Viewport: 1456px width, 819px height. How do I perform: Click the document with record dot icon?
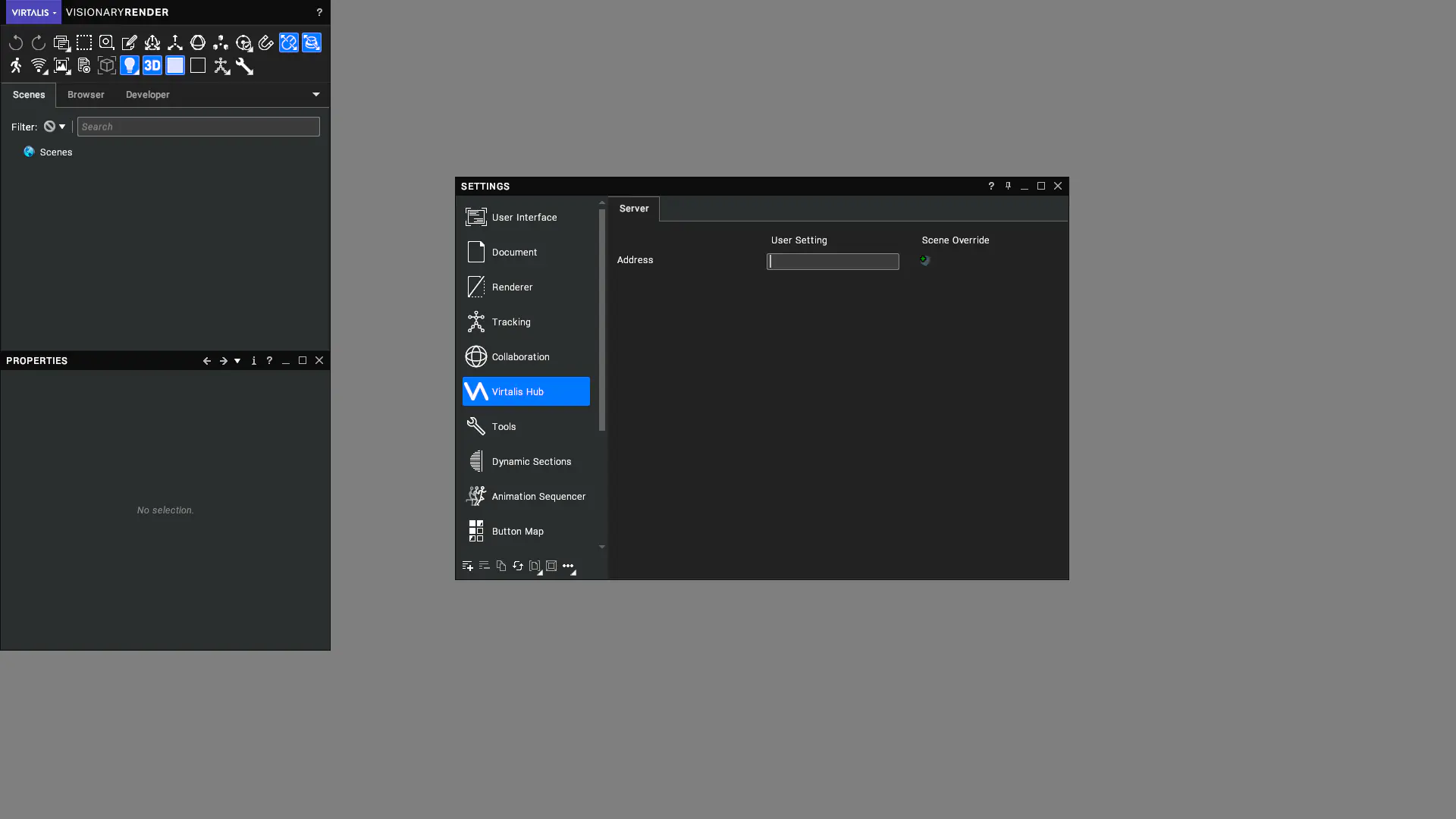point(84,66)
